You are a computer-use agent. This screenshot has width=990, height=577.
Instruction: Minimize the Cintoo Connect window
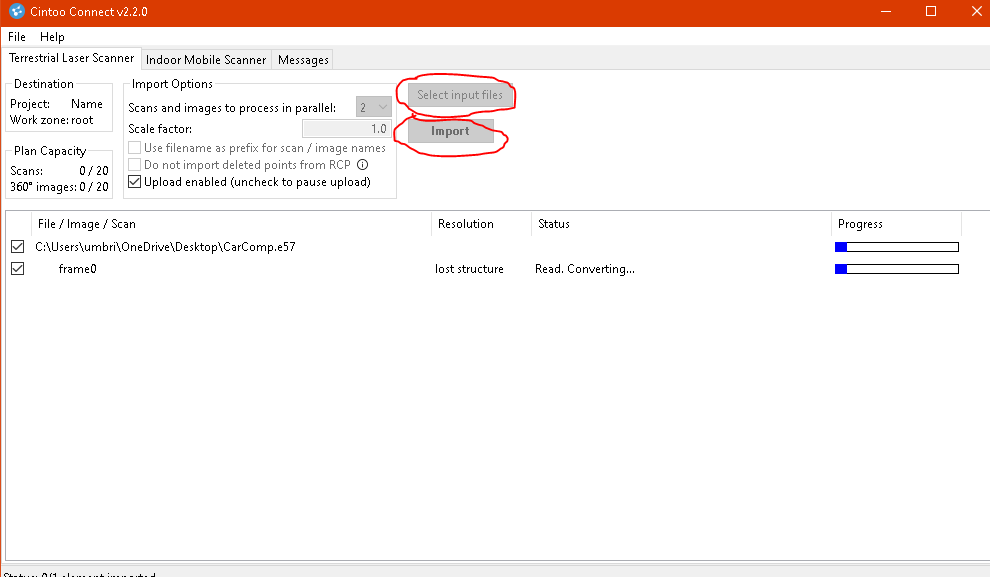pos(886,11)
